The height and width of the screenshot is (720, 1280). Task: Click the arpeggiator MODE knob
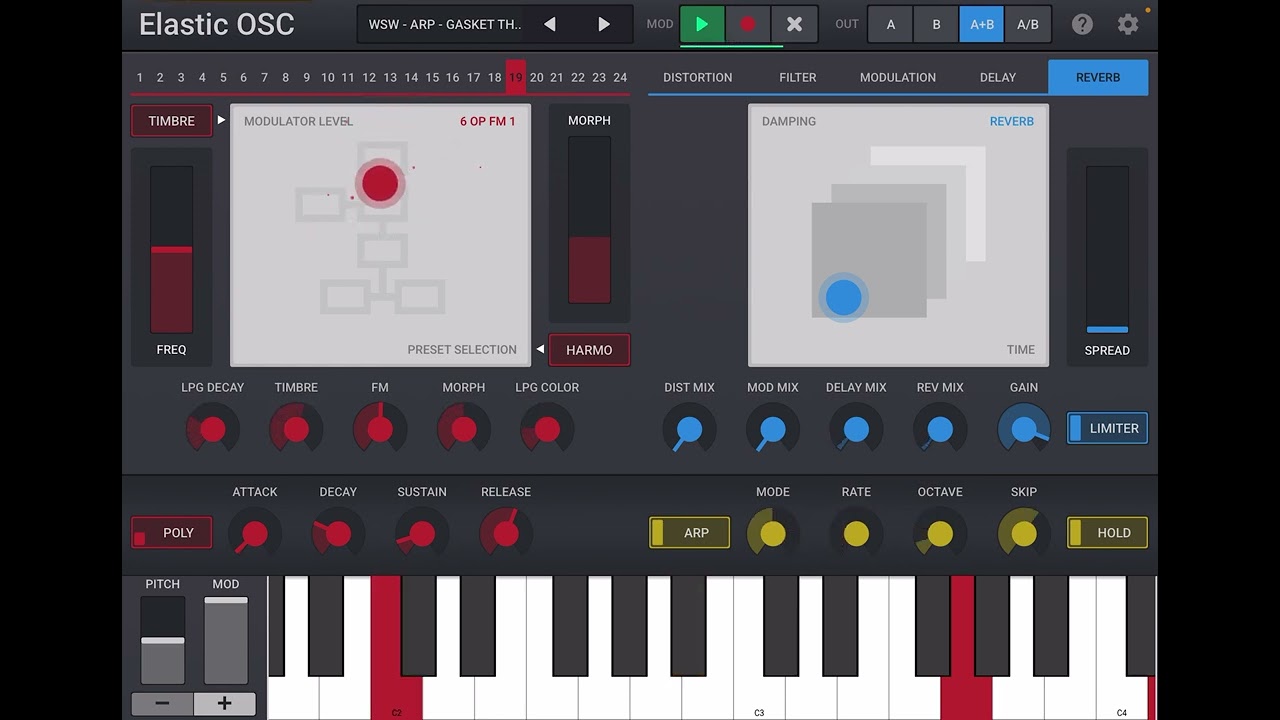(772, 534)
